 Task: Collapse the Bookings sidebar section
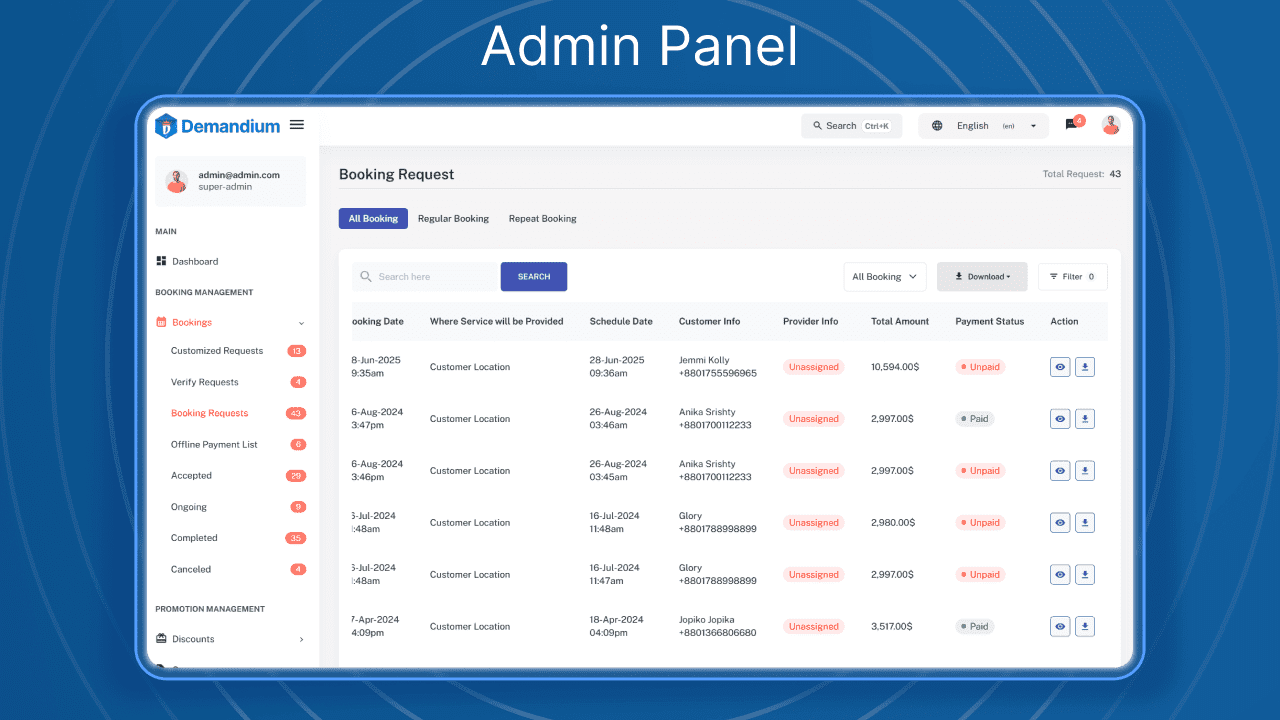point(301,323)
